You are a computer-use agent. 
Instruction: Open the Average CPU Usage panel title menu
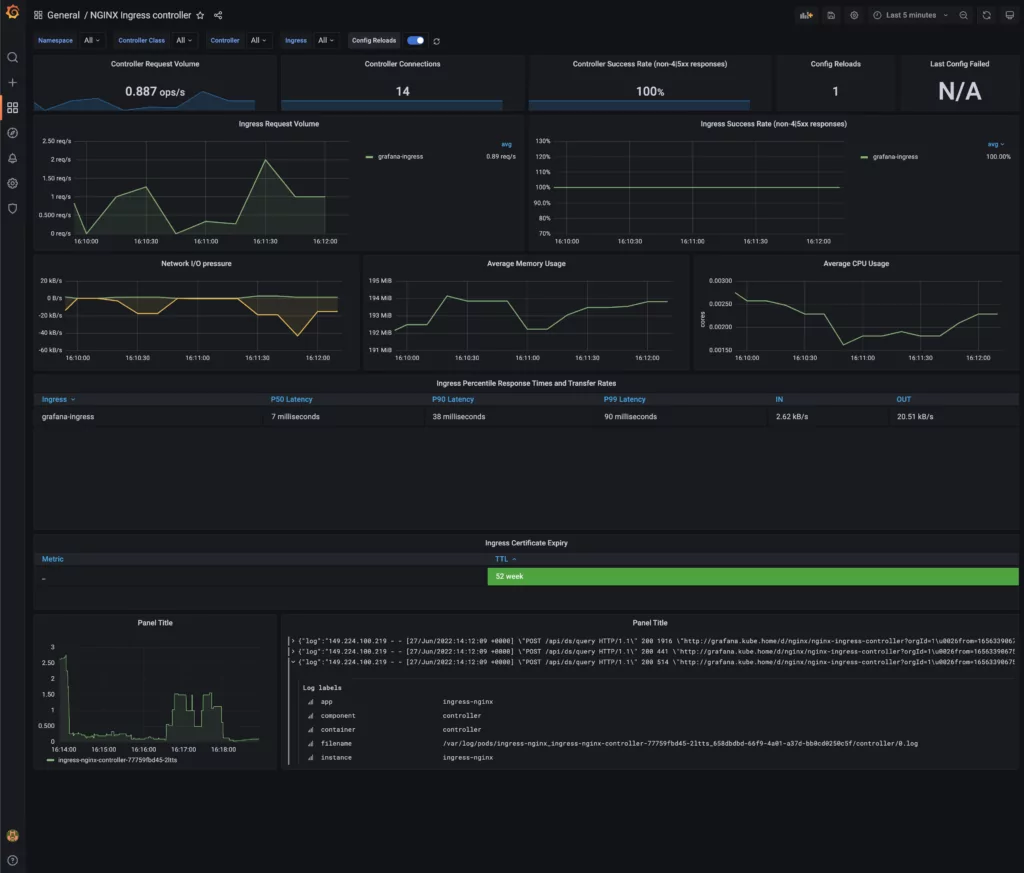click(856, 264)
